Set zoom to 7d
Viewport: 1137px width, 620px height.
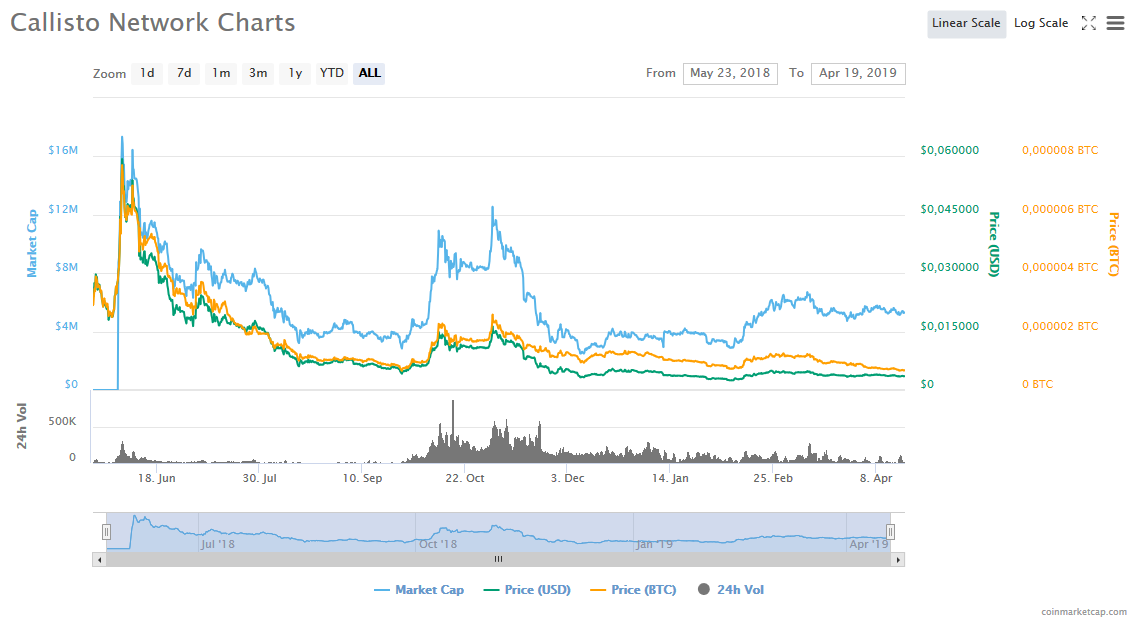point(184,73)
